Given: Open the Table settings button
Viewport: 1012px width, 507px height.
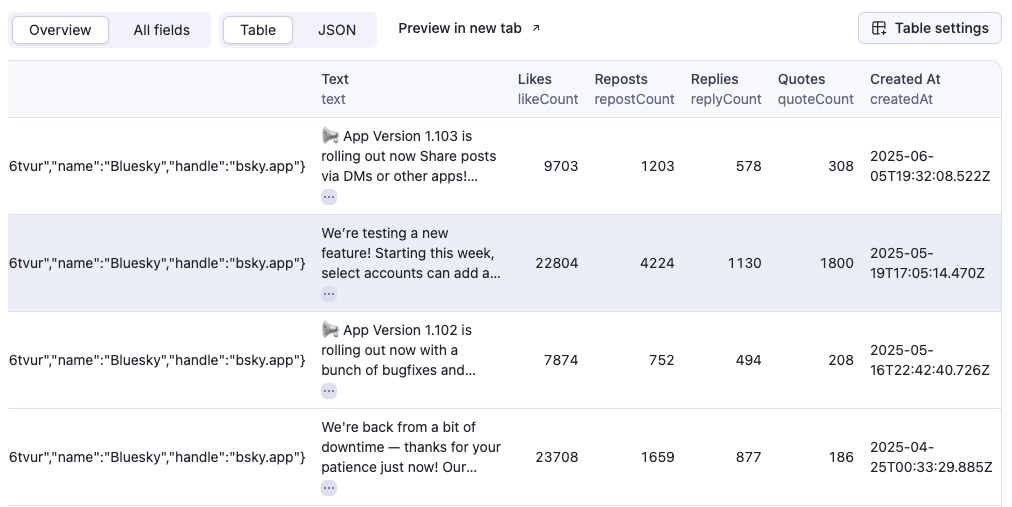Looking at the screenshot, I should click(x=930, y=28).
